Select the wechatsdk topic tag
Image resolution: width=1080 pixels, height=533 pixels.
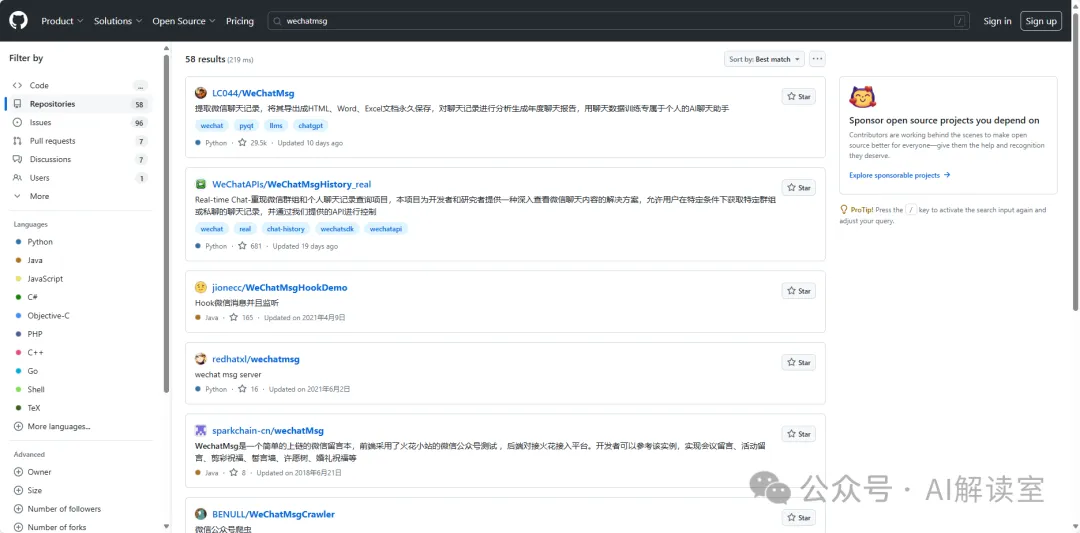click(338, 229)
